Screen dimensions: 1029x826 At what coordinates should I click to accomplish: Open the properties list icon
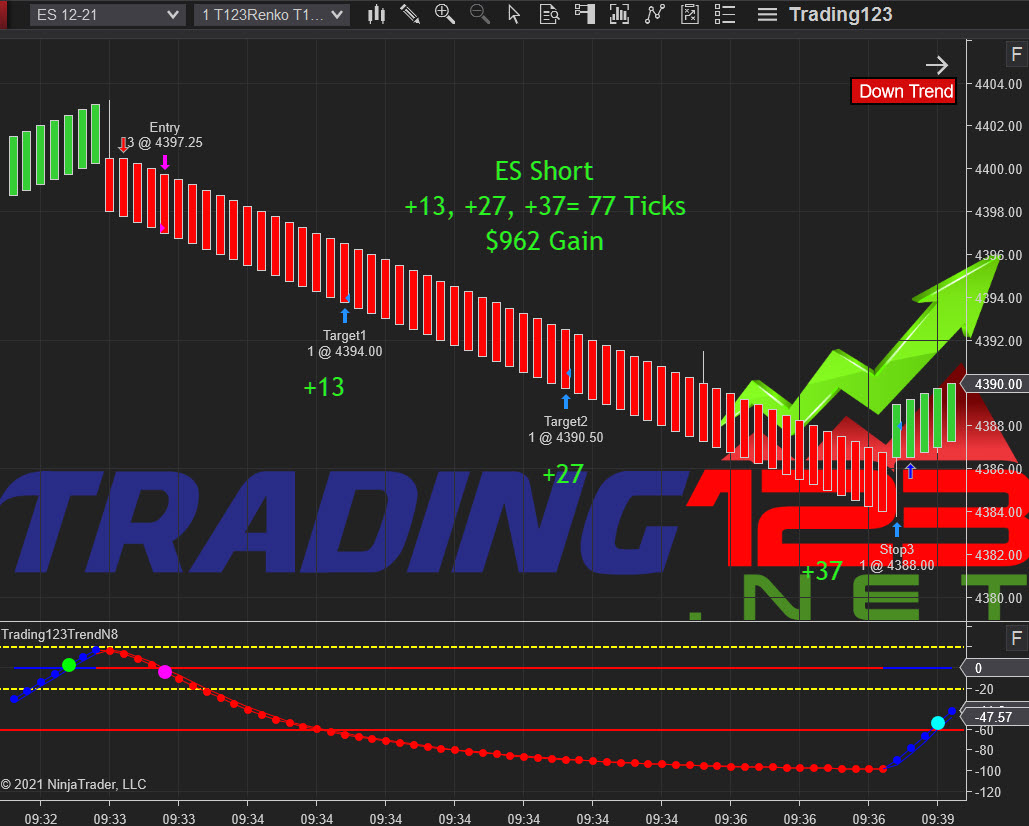point(724,14)
